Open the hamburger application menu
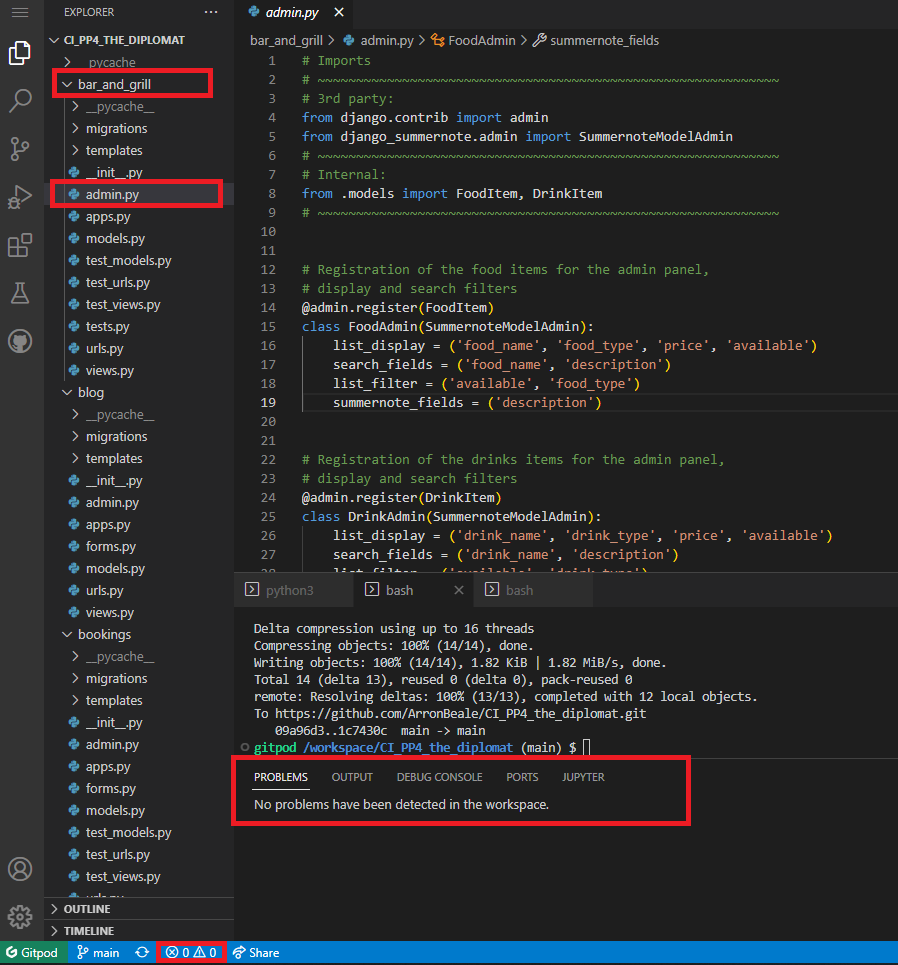898x965 pixels. (x=20, y=12)
